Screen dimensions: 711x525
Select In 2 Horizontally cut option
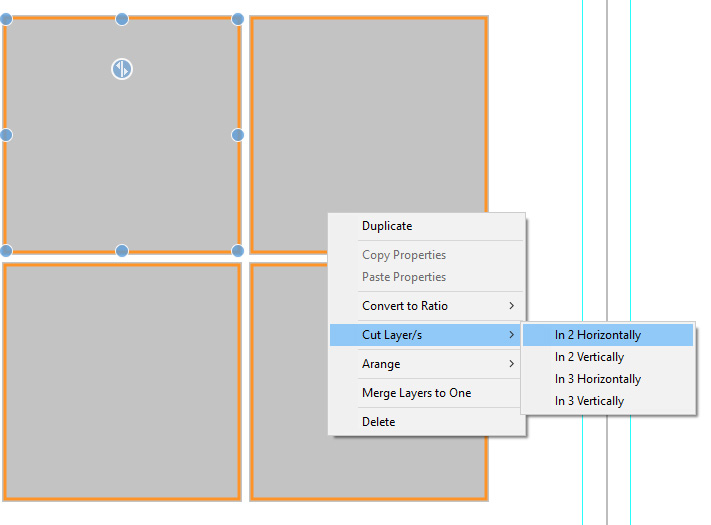pos(598,335)
